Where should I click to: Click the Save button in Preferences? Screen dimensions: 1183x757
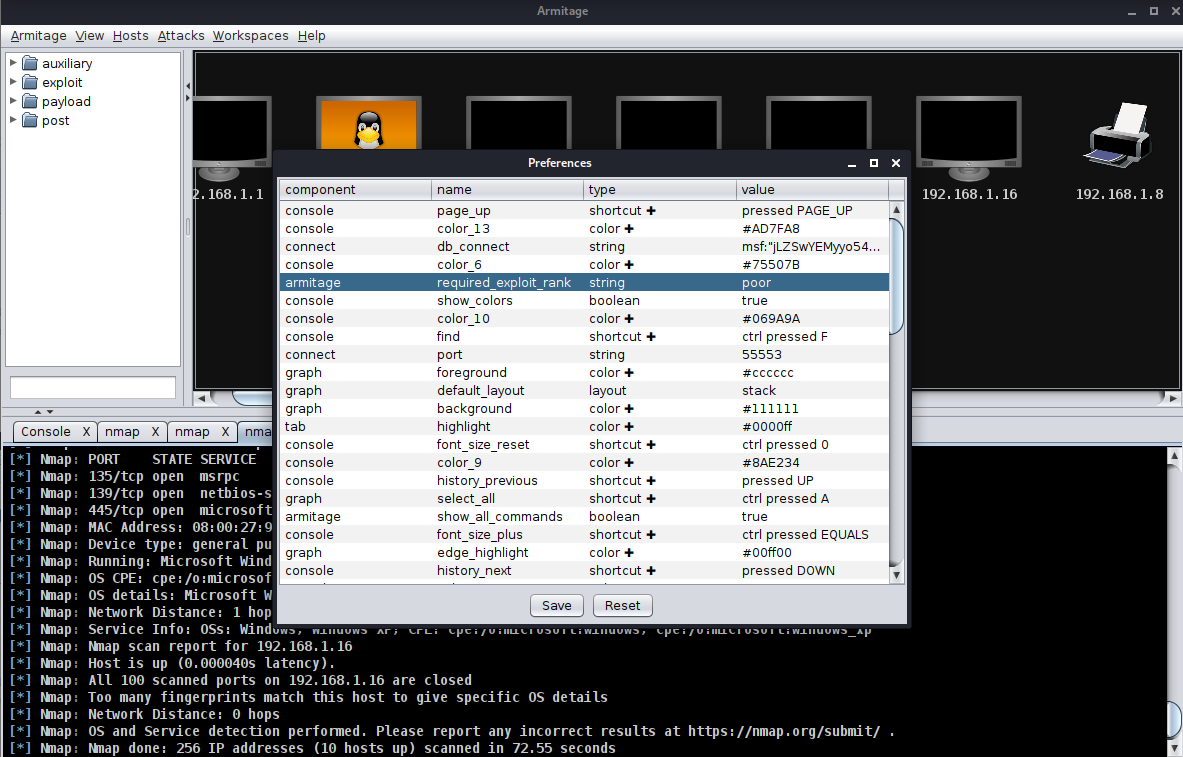pos(557,605)
